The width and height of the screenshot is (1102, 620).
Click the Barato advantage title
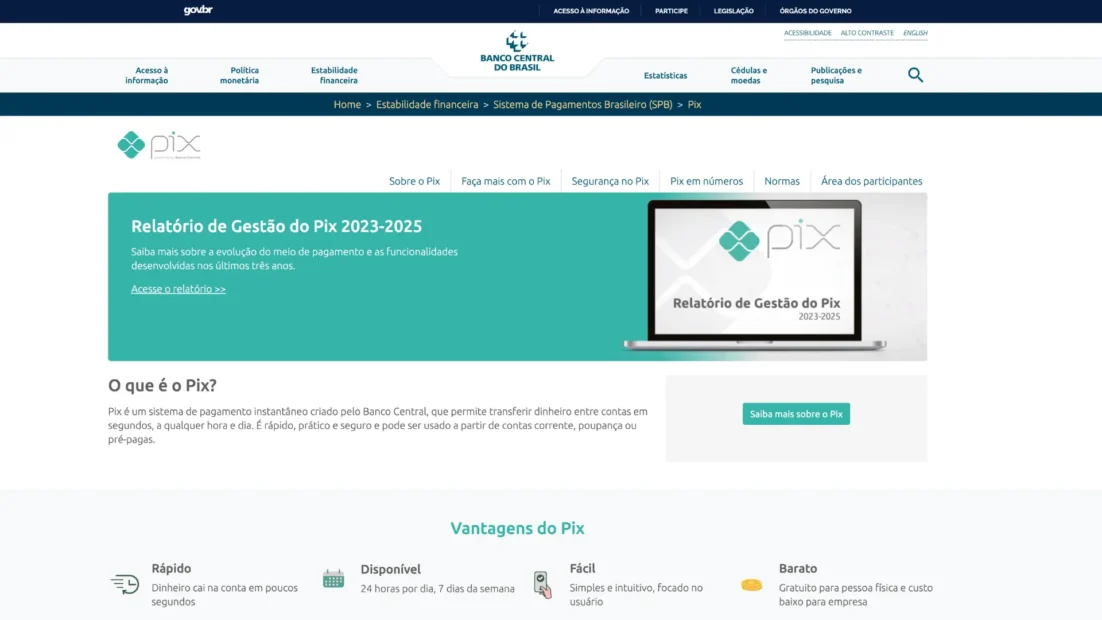(798, 568)
